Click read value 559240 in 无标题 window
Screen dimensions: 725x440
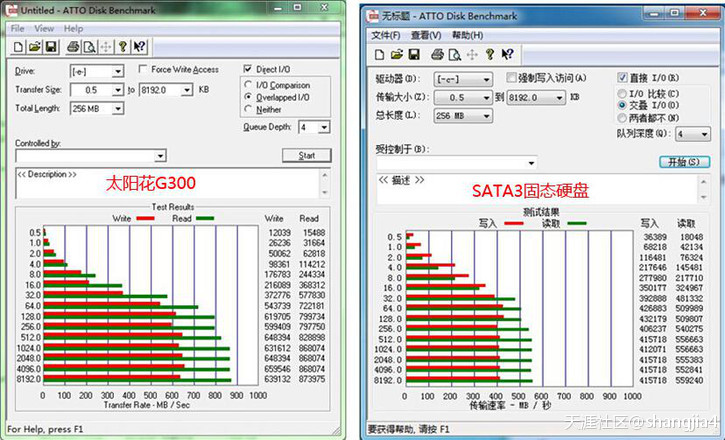point(689,380)
